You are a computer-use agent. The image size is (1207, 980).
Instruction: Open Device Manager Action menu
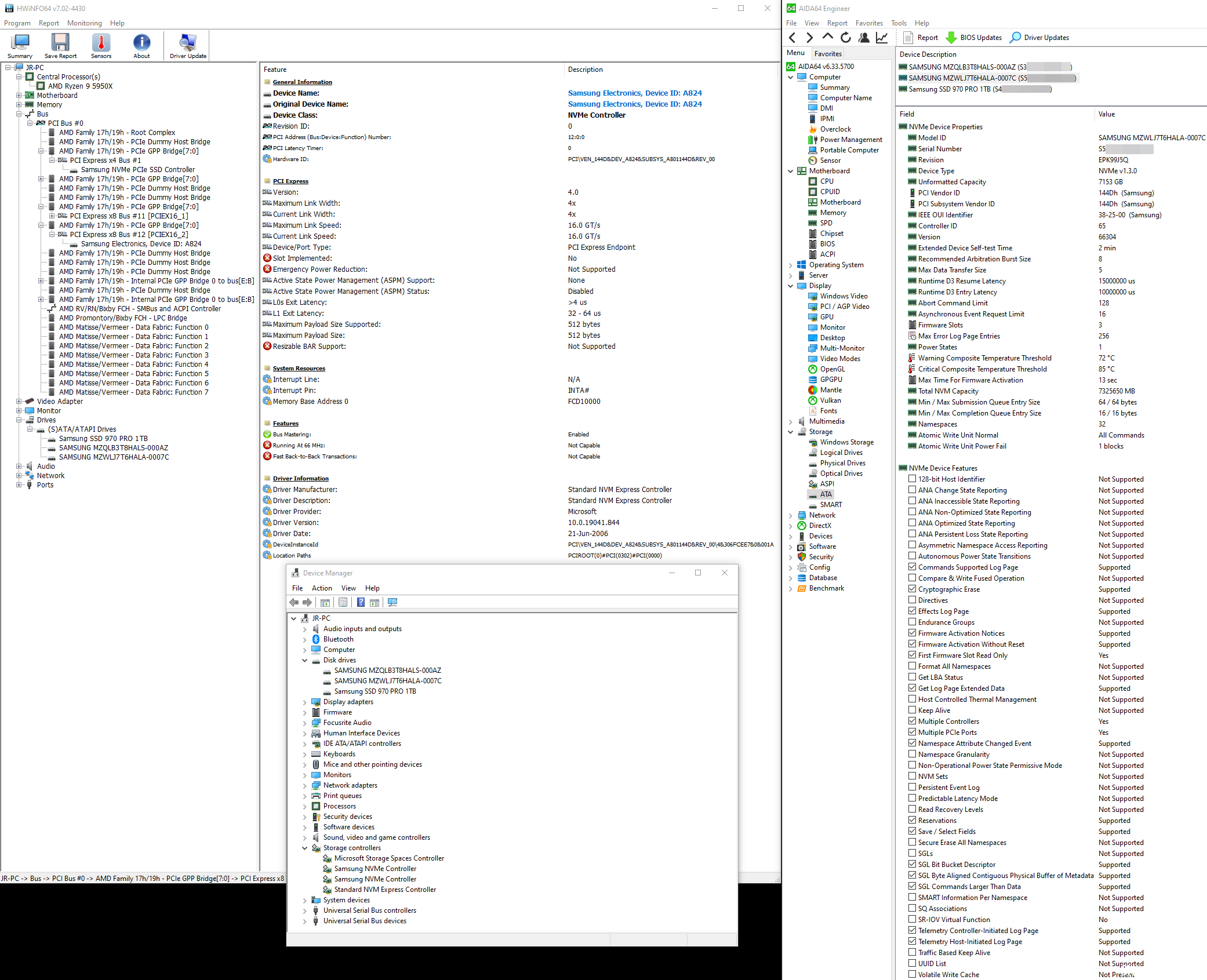322,588
